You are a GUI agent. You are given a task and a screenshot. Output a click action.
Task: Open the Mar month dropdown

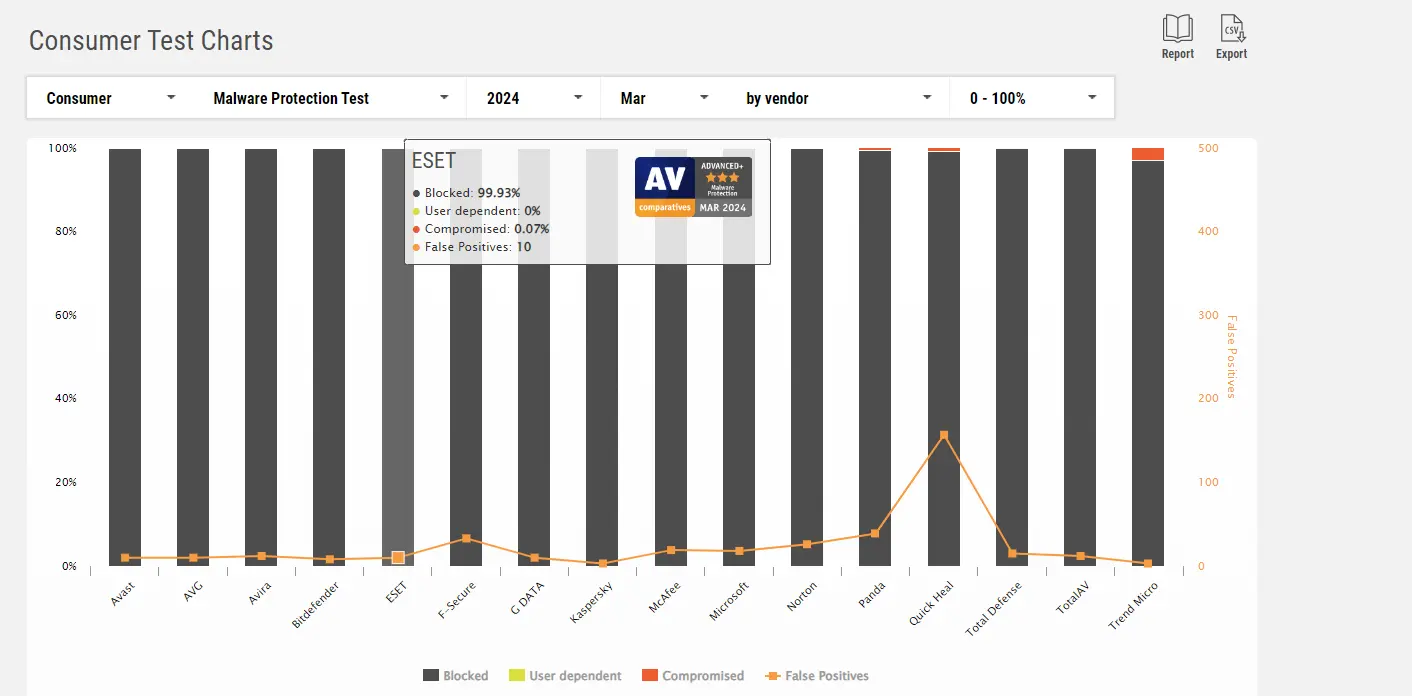click(664, 98)
